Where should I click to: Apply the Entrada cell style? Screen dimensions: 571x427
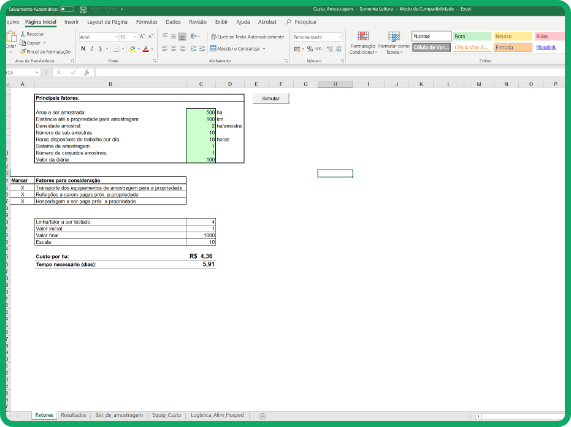[513, 47]
